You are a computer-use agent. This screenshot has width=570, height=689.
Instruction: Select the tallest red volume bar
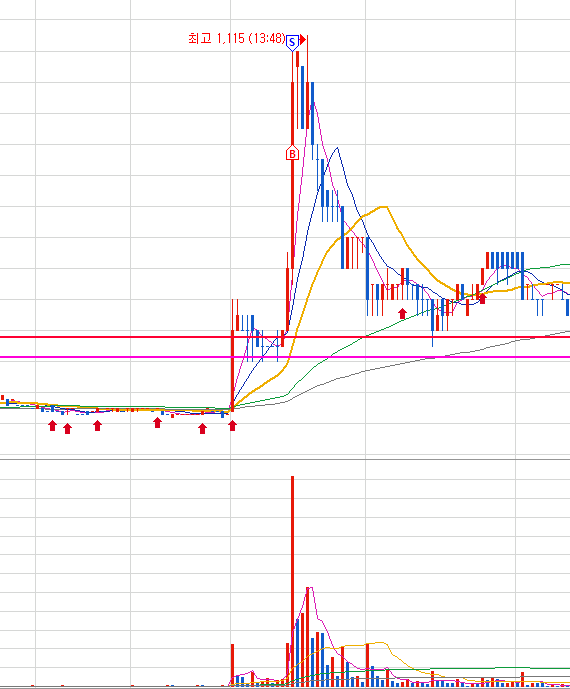point(292,581)
